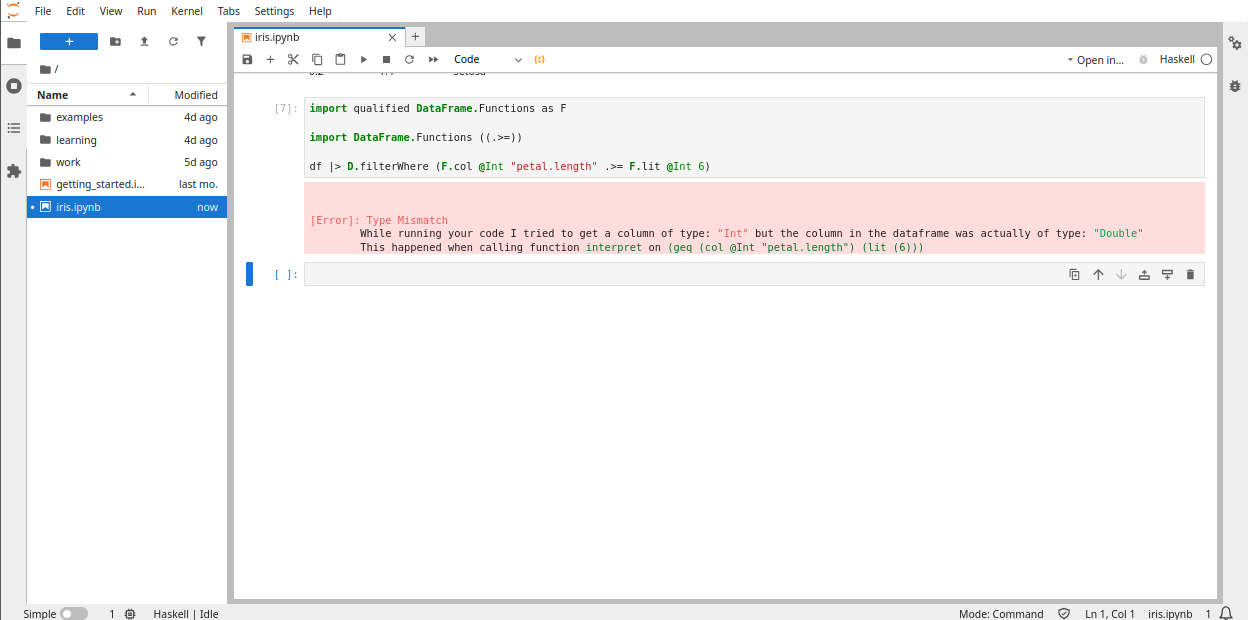Click the file filter funnel icon
This screenshot has height=620, width=1248.
[201, 41]
